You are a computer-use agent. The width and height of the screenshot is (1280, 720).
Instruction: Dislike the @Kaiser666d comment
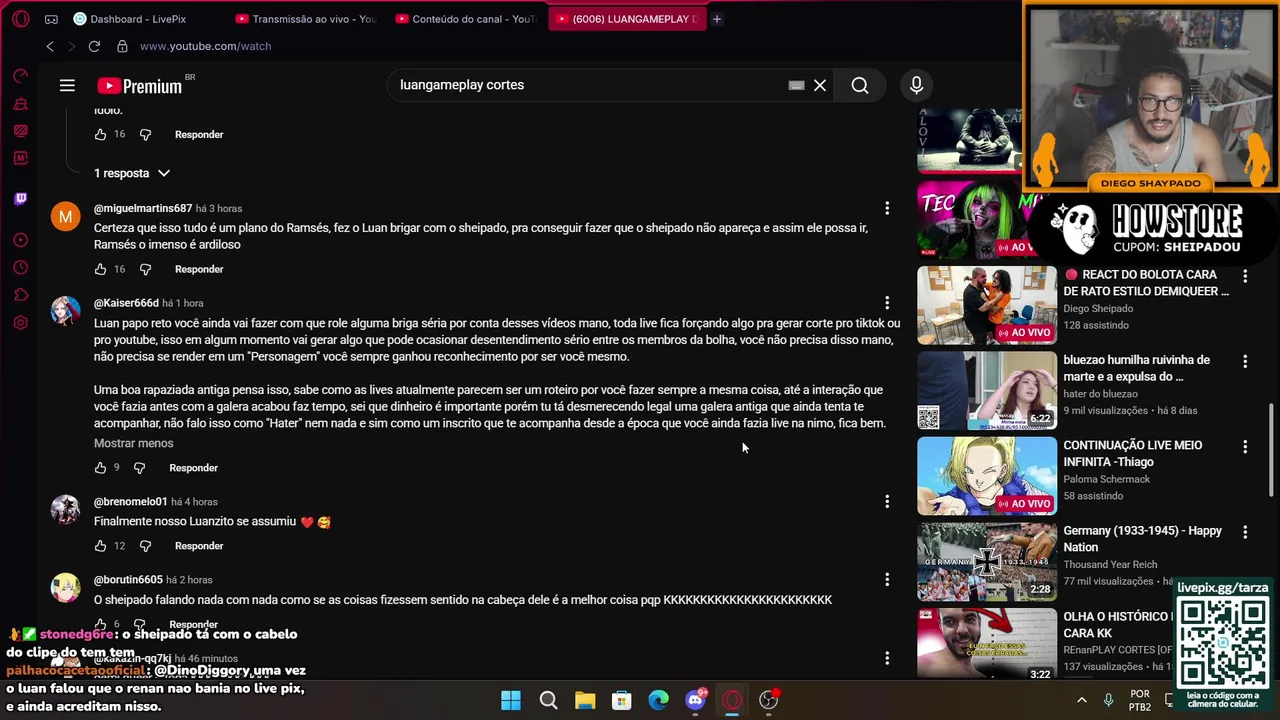point(139,468)
